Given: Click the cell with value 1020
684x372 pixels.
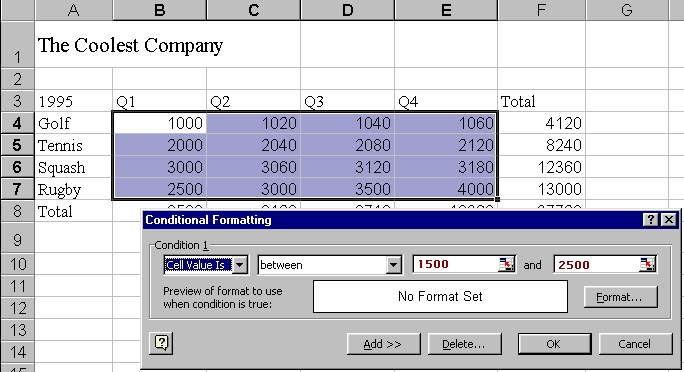Looking at the screenshot, I should (x=253, y=123).
